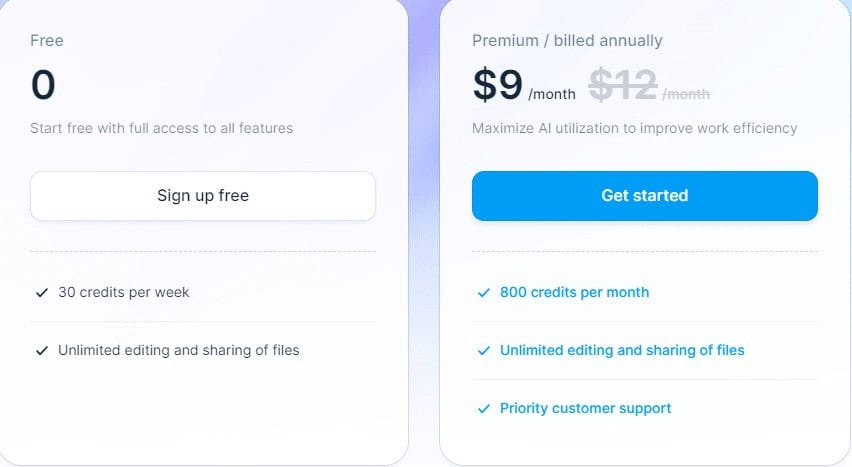Click the $9 per month price
The width and height of the screenshot is (852, 467).
coord(524,85)
